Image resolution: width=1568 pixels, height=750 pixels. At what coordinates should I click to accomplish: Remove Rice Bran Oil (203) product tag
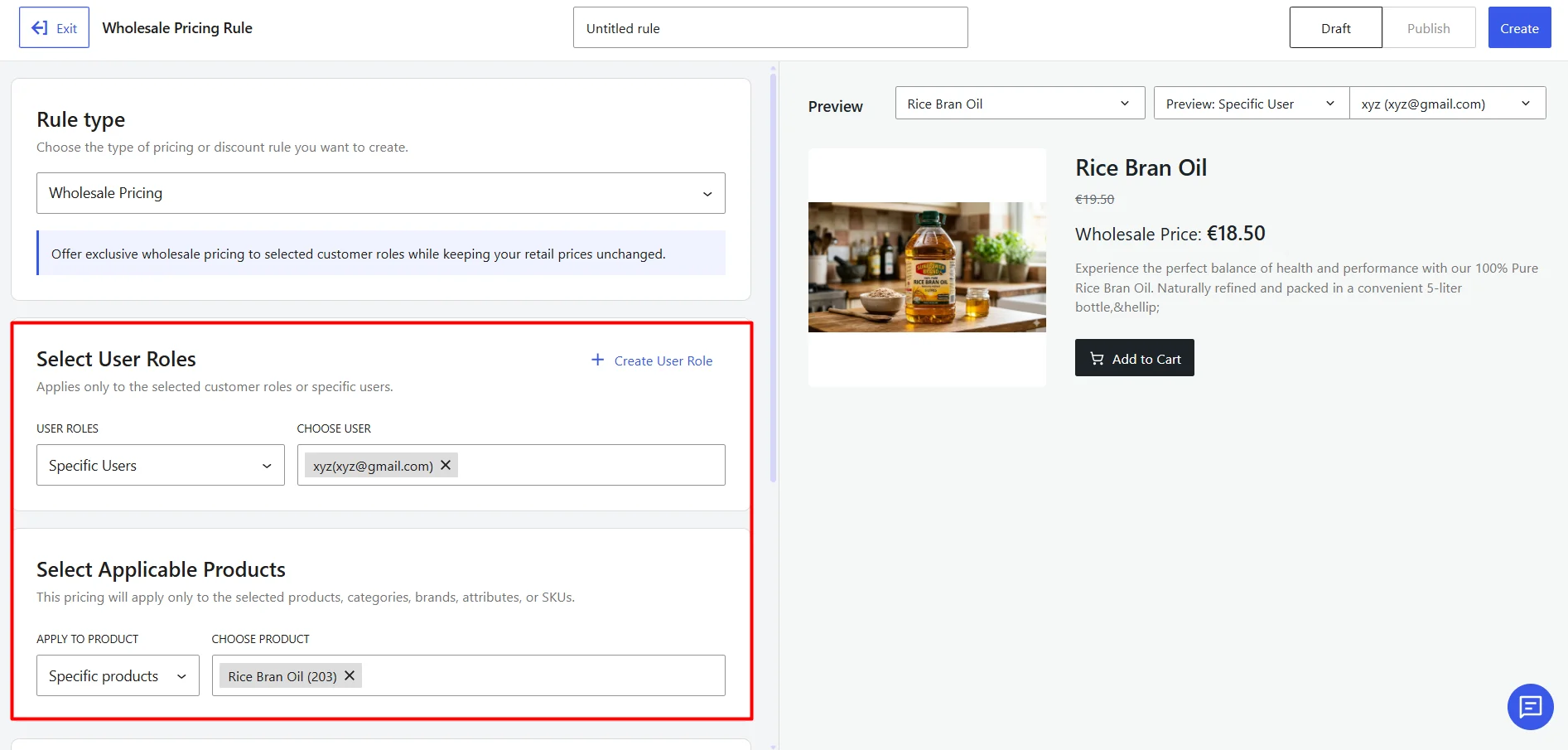350,675
